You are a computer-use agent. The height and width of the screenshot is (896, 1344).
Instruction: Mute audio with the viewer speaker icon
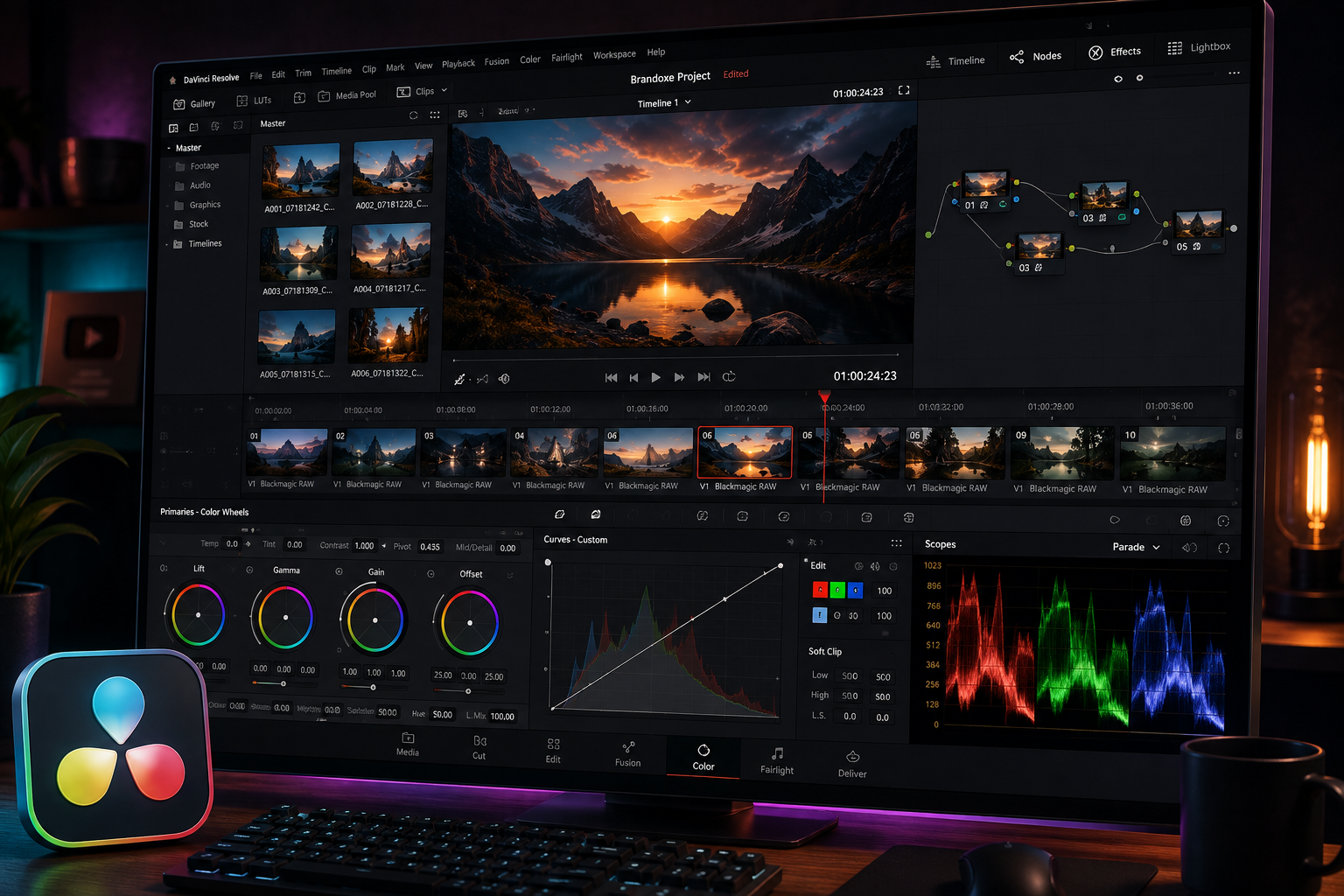coord(504,379)
